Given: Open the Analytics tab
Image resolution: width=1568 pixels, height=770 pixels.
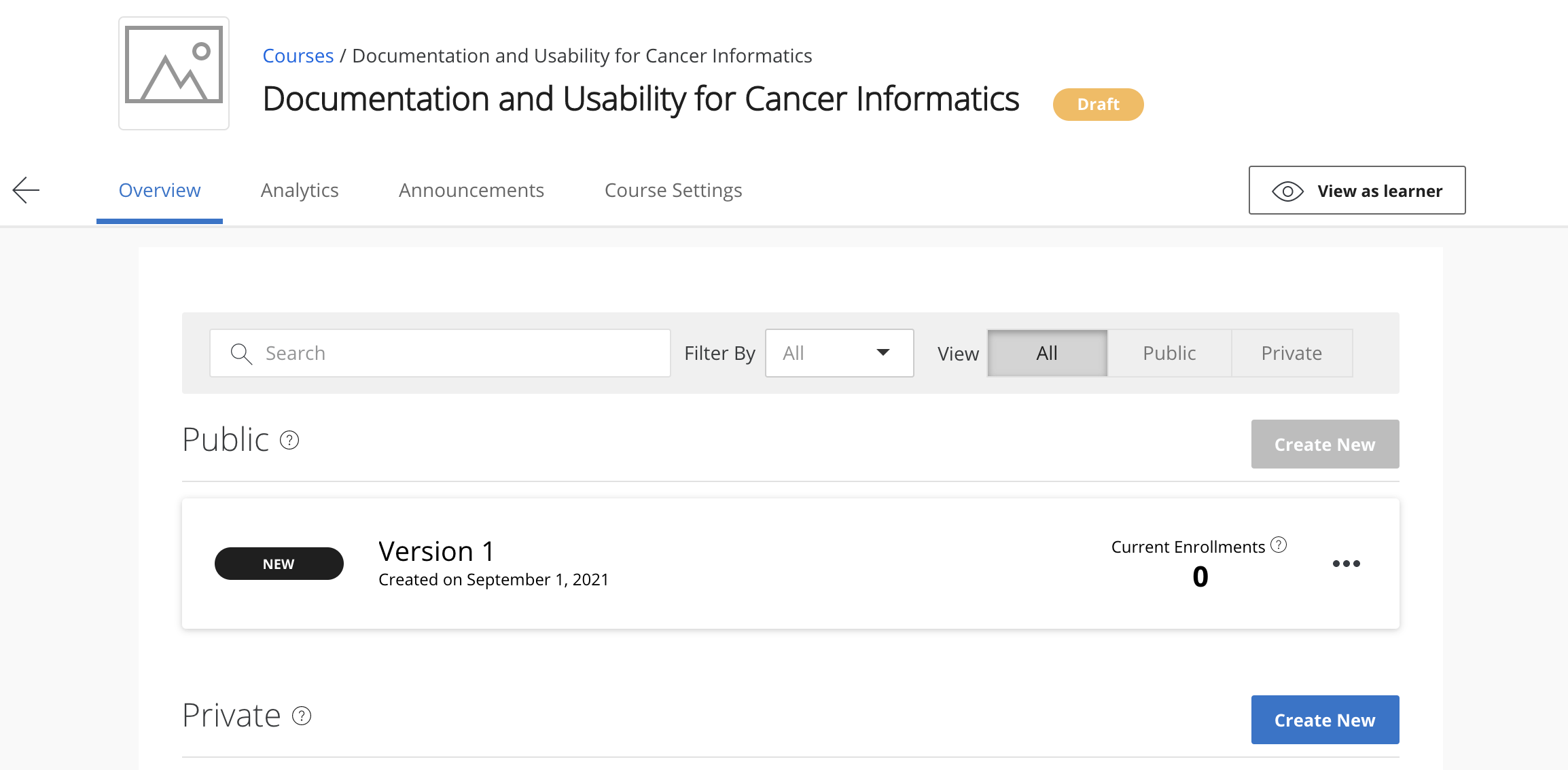Looking at the screenshot, I should tap(300, 190).
